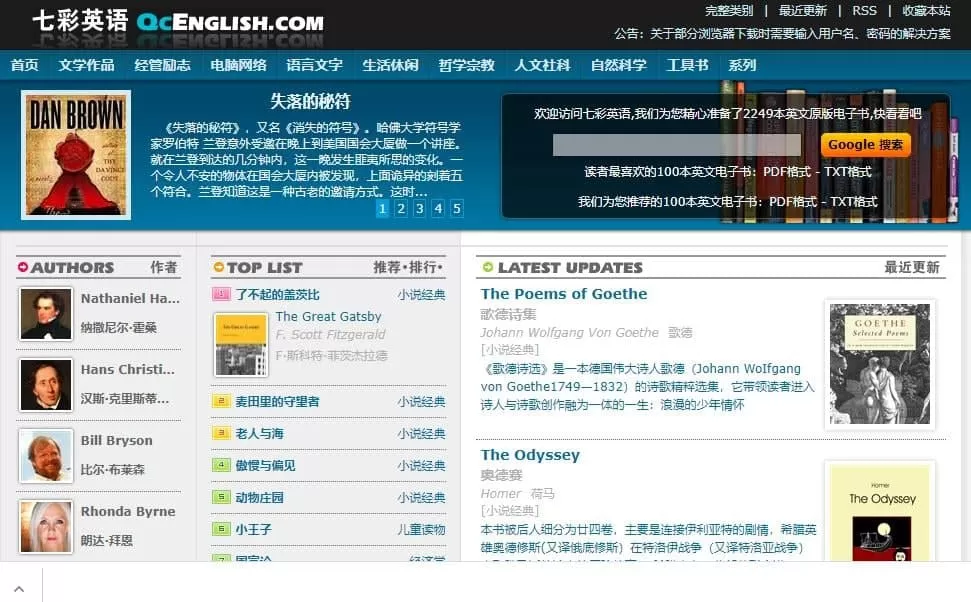Click Rhonda Byrne's author photo
This screenshot has height=602, width=971.
tap(46, 527)
